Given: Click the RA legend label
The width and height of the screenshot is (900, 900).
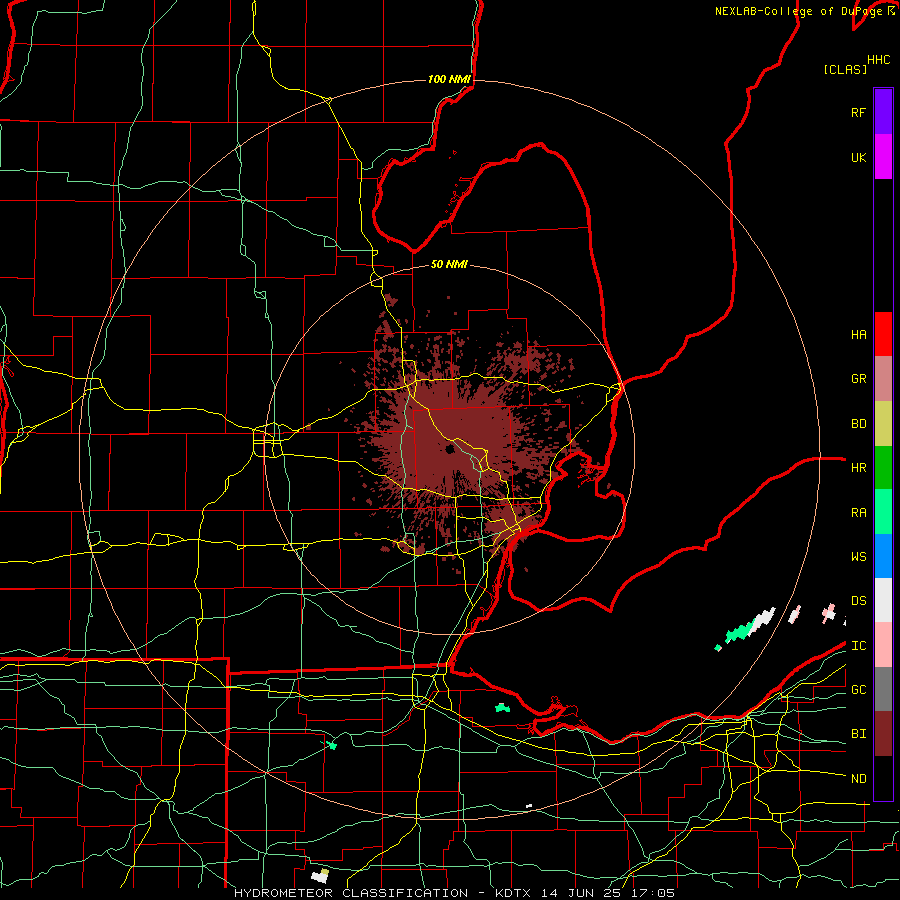Looking at the screenshot, I should [x=858, y=513].
